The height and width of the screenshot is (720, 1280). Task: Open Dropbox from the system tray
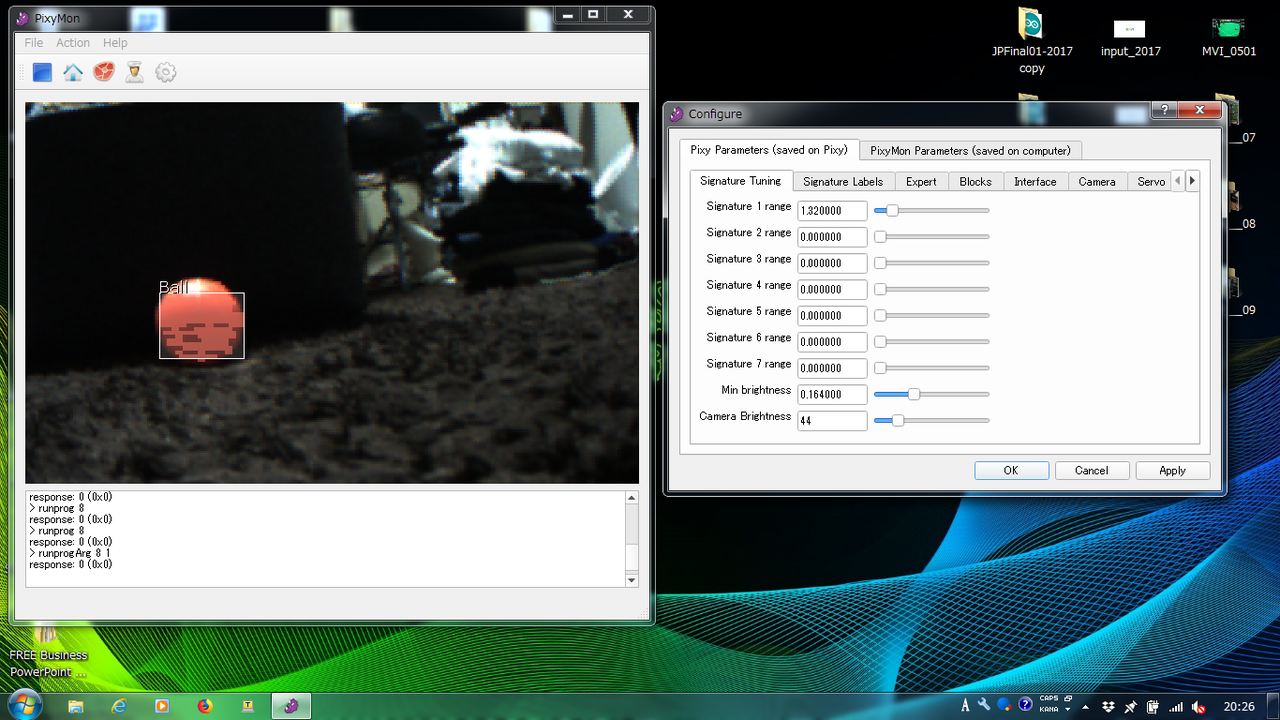(1109, 707)
